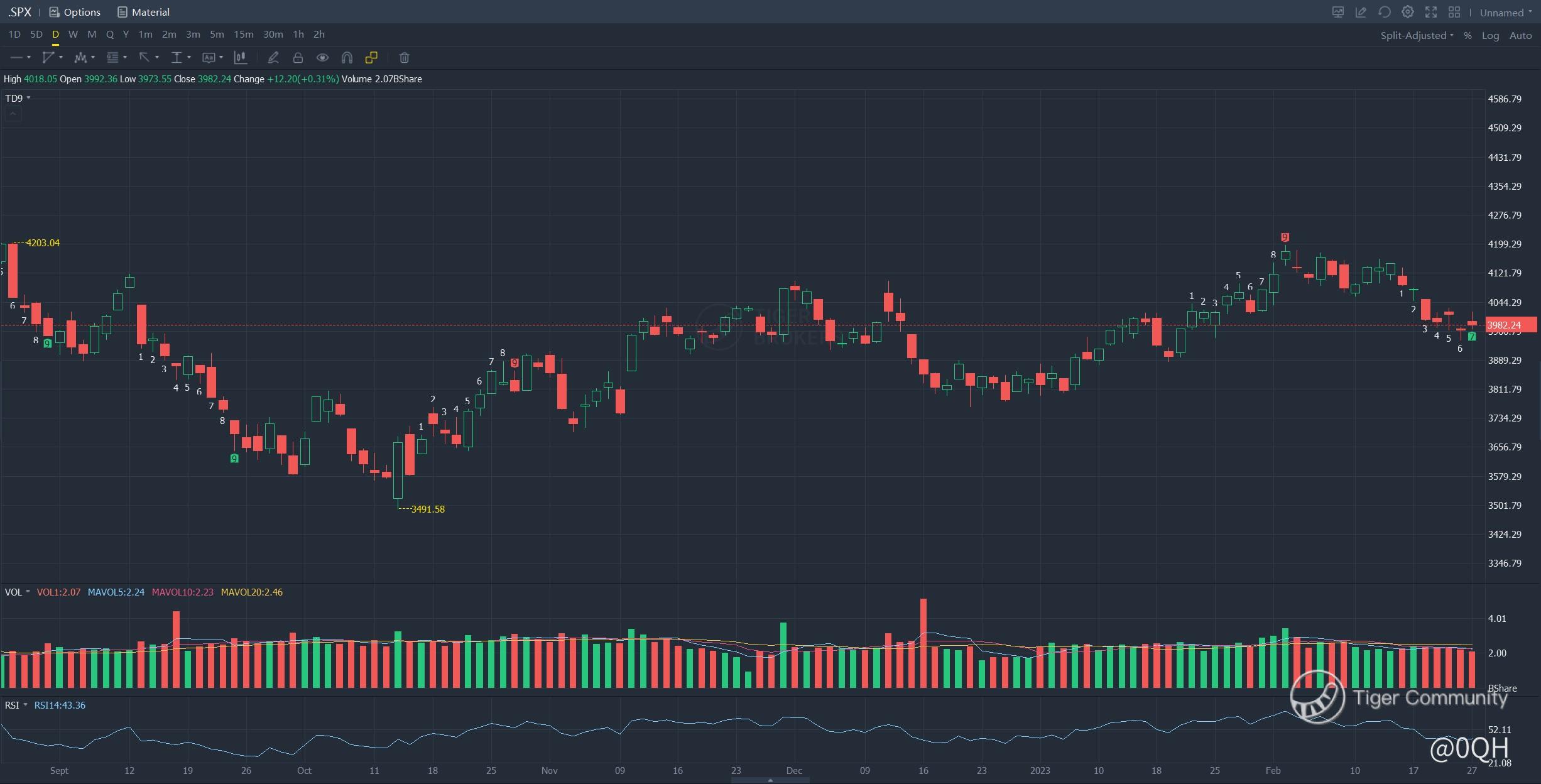Open the multi-chart grid layout icon
This screenshot has height=784, width=1541.
click(1454, 12)
